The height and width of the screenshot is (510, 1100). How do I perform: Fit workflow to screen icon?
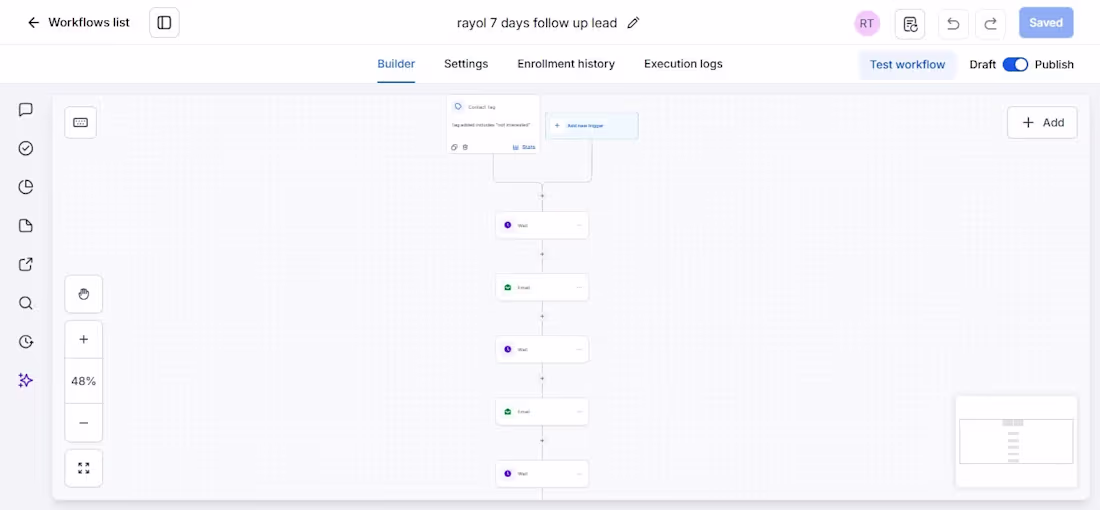(83, 468)
